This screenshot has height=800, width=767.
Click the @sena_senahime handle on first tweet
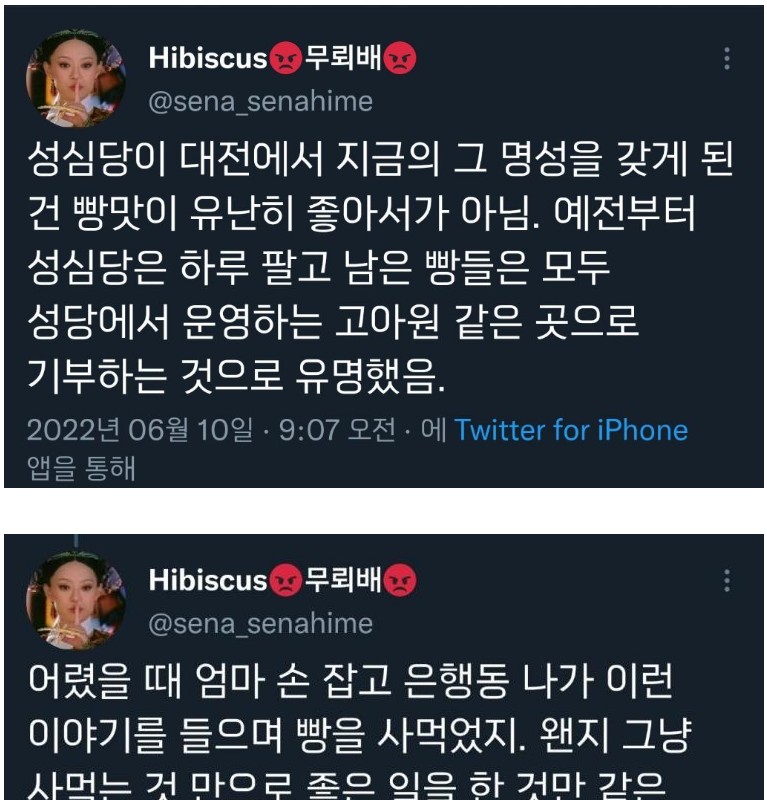coord(260,102)
